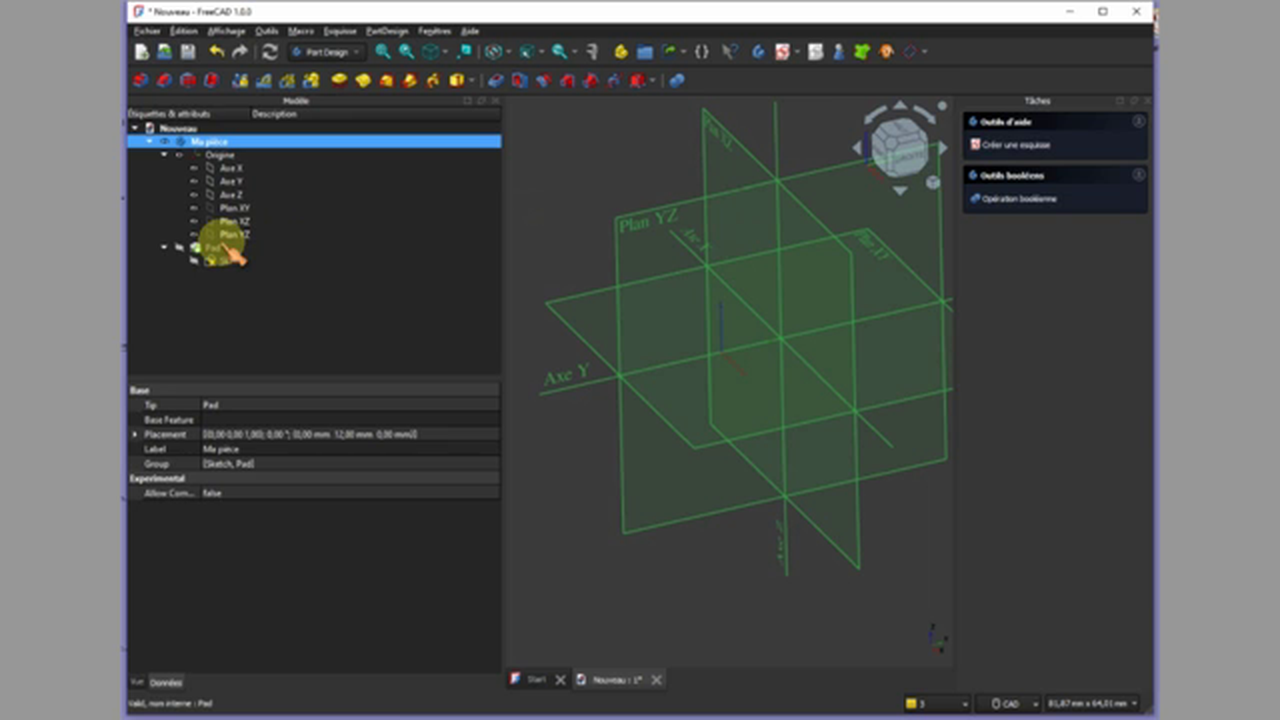Switch to the Start tab
The height and width of the screenshot is (720, 1280).
pos(536,679)
